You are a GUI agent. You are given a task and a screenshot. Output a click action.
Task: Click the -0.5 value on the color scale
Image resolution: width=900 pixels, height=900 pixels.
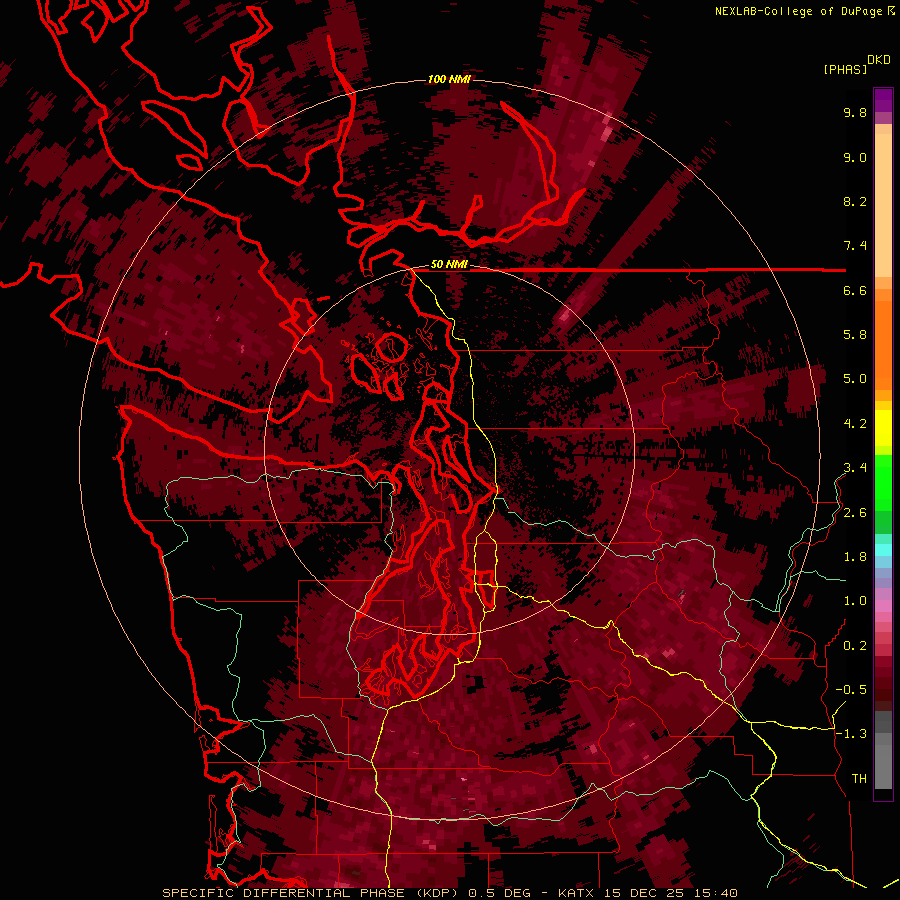(x=851, y=690)
